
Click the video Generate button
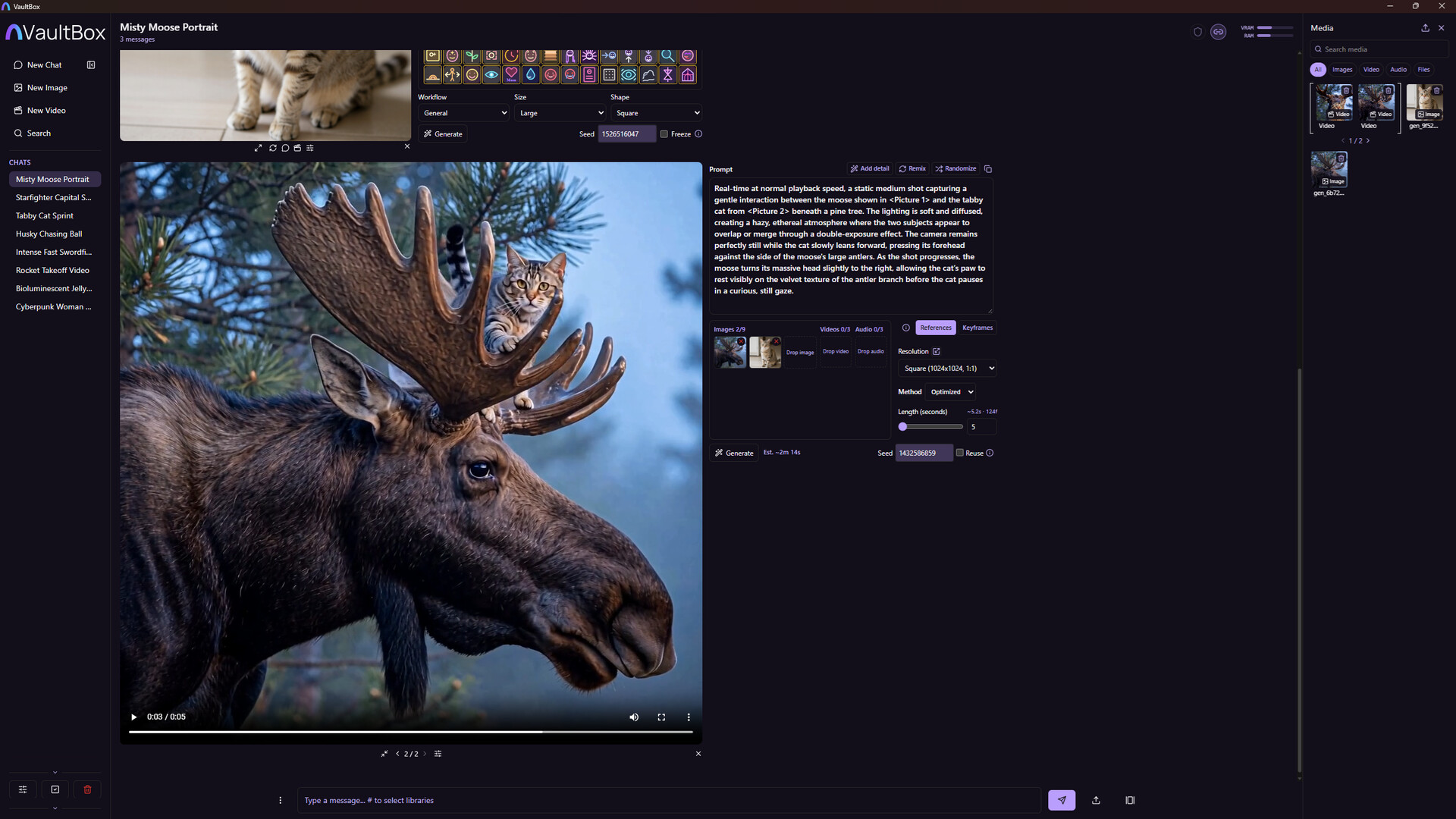(x=734, y=453)
